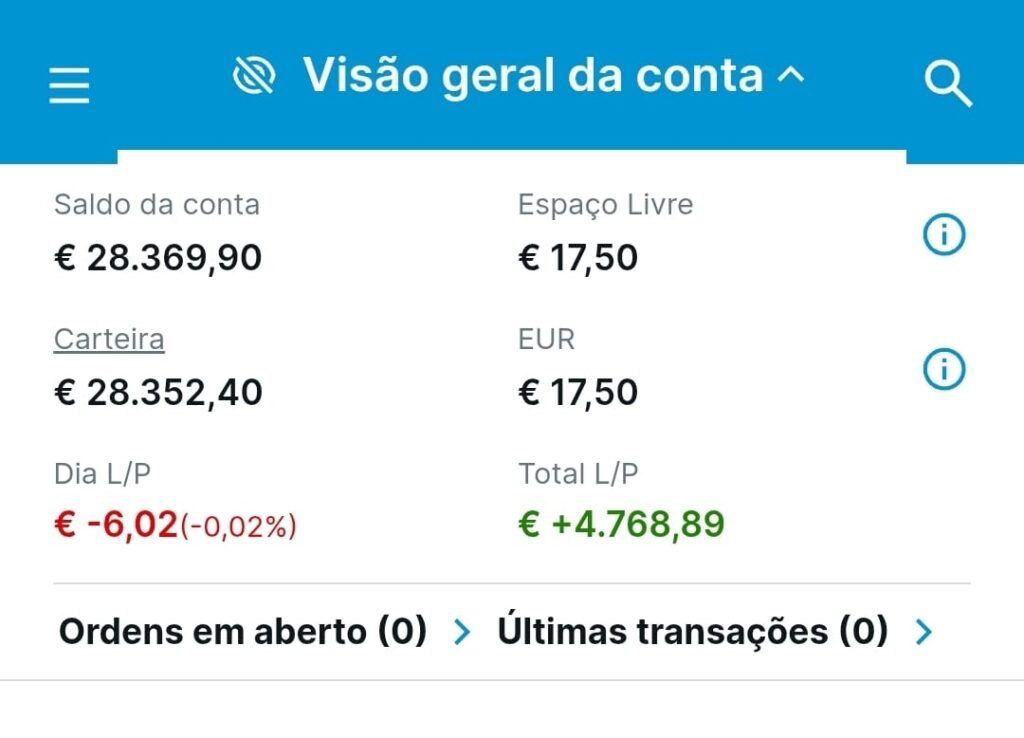Click the Total L/P gain figure

622,523
